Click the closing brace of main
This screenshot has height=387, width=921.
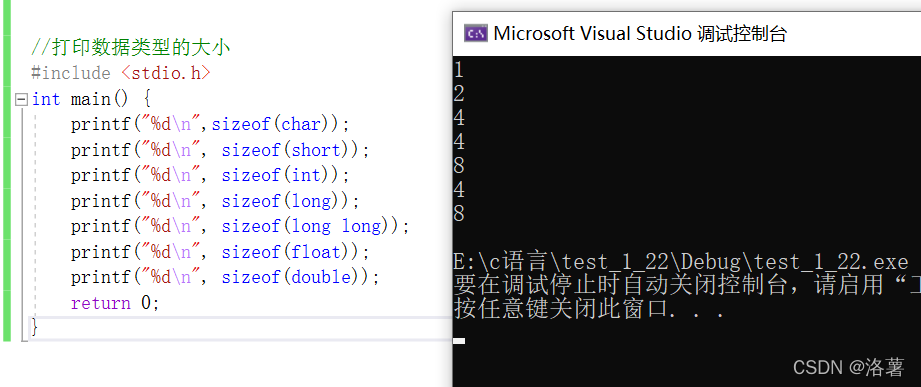[35, 327]
